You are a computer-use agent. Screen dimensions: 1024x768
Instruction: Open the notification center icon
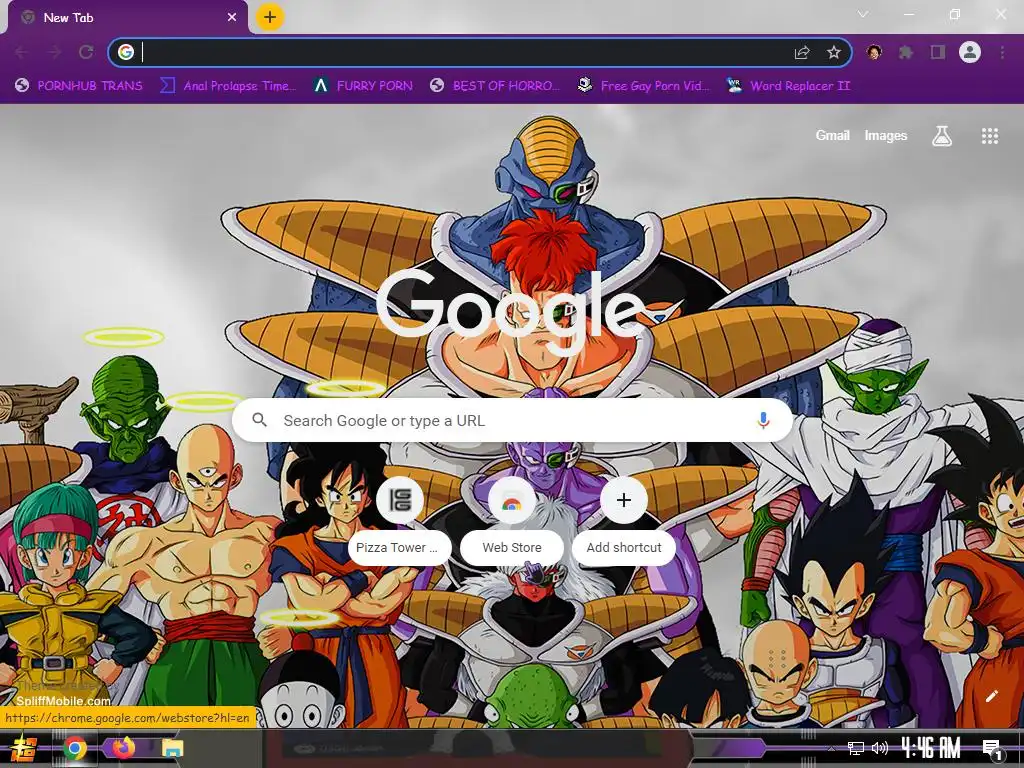[992, 750]
